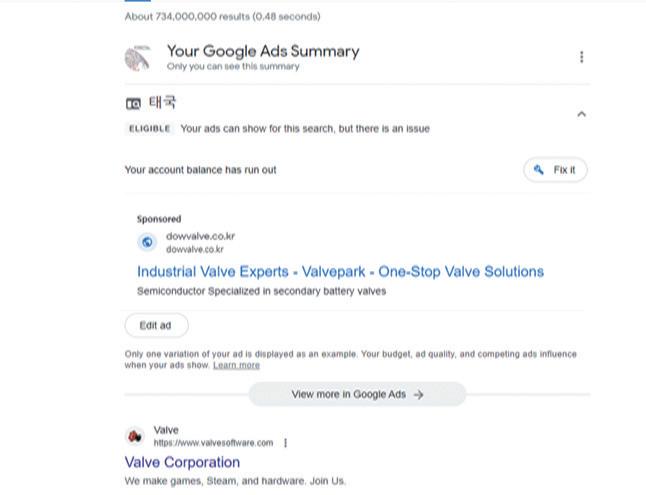This screenshot has height=495, width=646.
Task: Open the Industrial Valve Experts ad headline
Action: pos(340,271)
